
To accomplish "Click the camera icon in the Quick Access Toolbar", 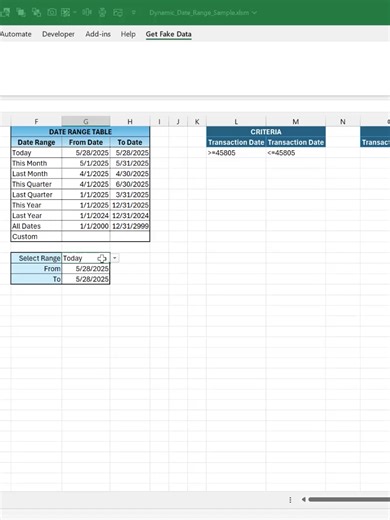I will pyautogui.click(x=52, y=12).
